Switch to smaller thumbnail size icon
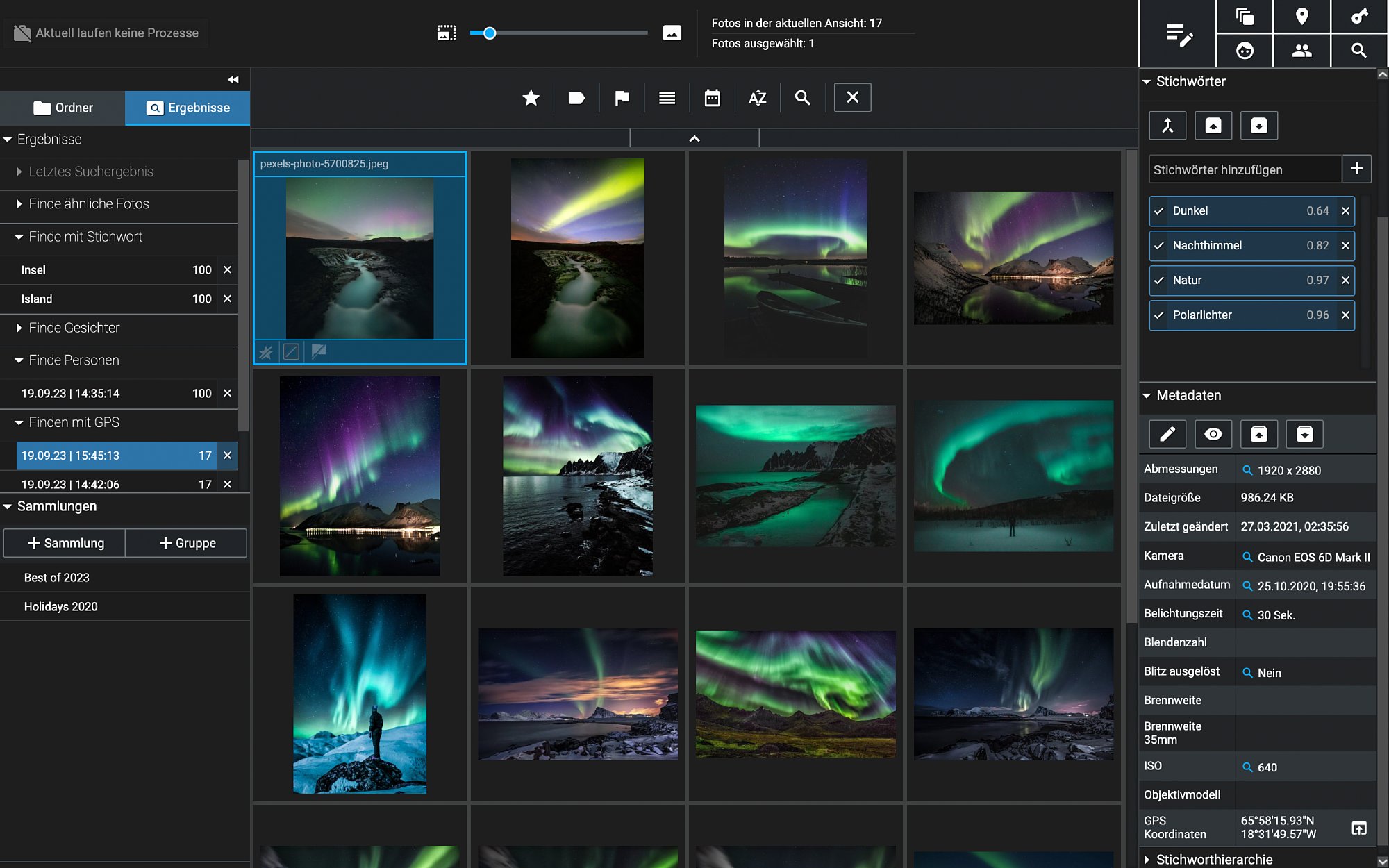Image resolution: width=1389 pixels, height=868 pixels. (x=447, y=33)
